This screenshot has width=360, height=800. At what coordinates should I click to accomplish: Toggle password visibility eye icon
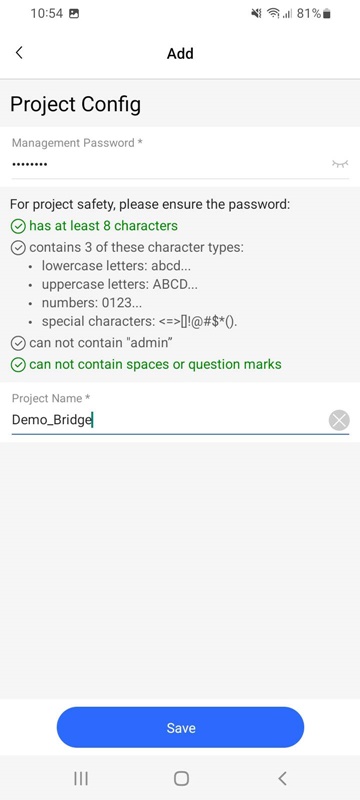tap(340, 164)
